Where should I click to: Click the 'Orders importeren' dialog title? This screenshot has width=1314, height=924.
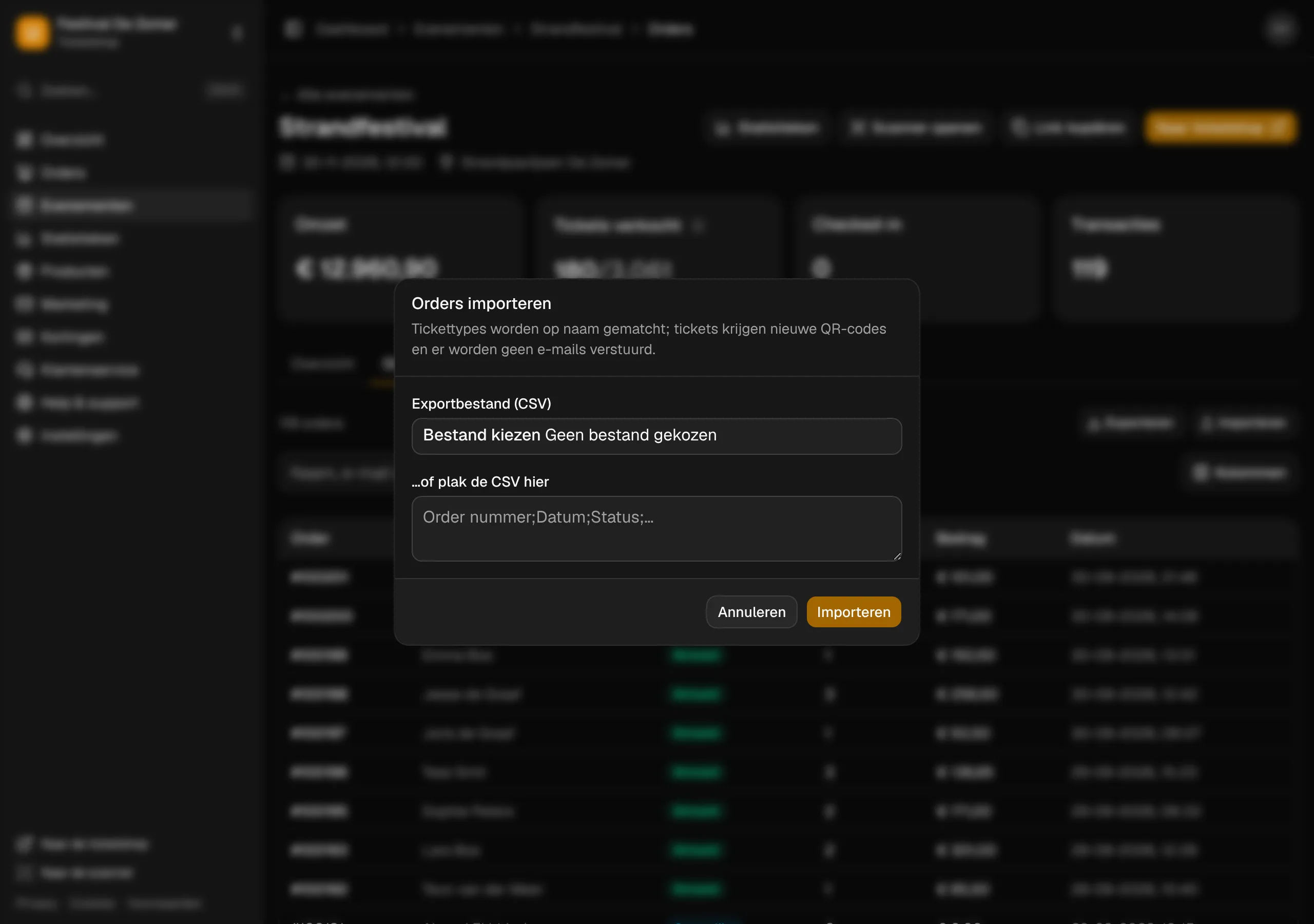pyautogui.click(x=481, y=303)
